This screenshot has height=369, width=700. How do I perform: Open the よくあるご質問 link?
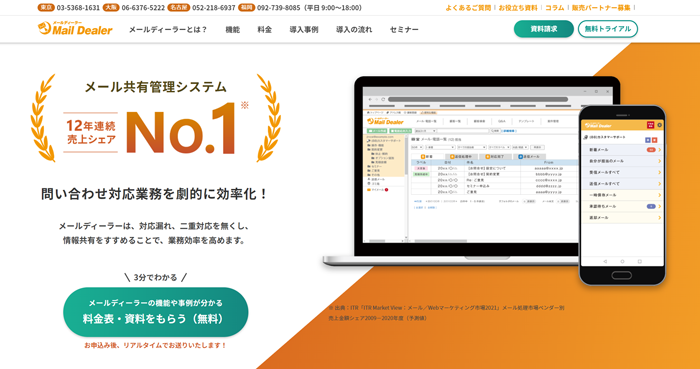point(468,8)
